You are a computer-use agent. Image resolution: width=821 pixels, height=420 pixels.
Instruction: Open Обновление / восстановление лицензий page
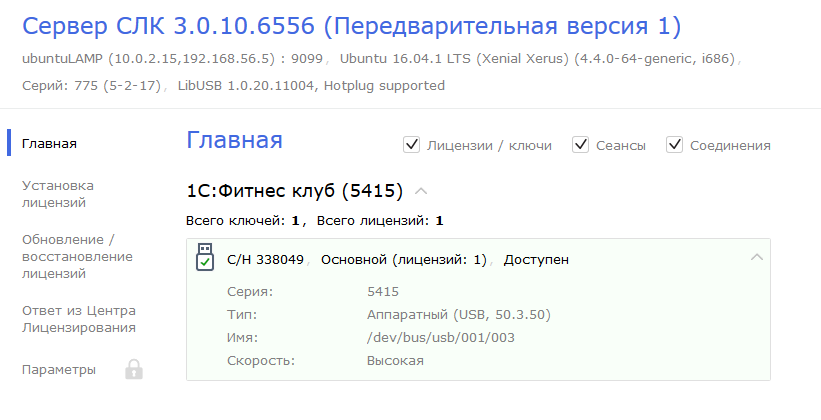pyautogui.click(x=68, y=255)
